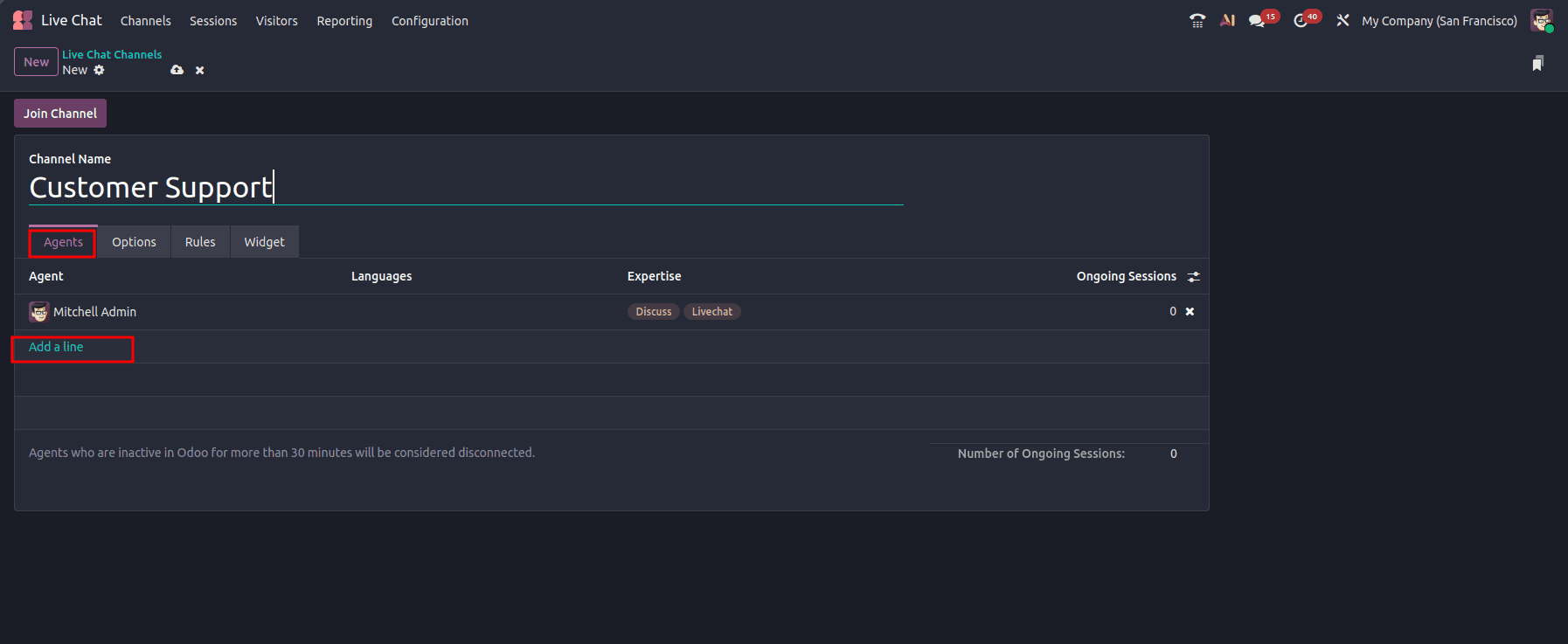Screen dimensions: 1568x644
Task: Click Add a line link
Action: tap(56, 347)
